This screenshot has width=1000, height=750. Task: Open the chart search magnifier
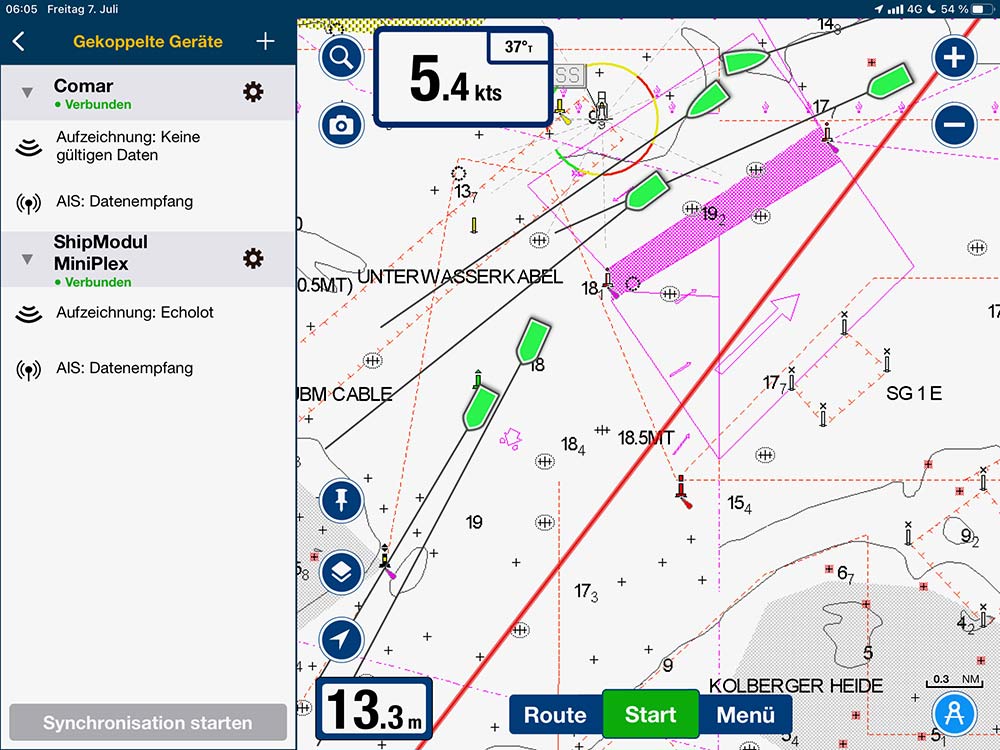pyautogui.click(x=342, y=58)
